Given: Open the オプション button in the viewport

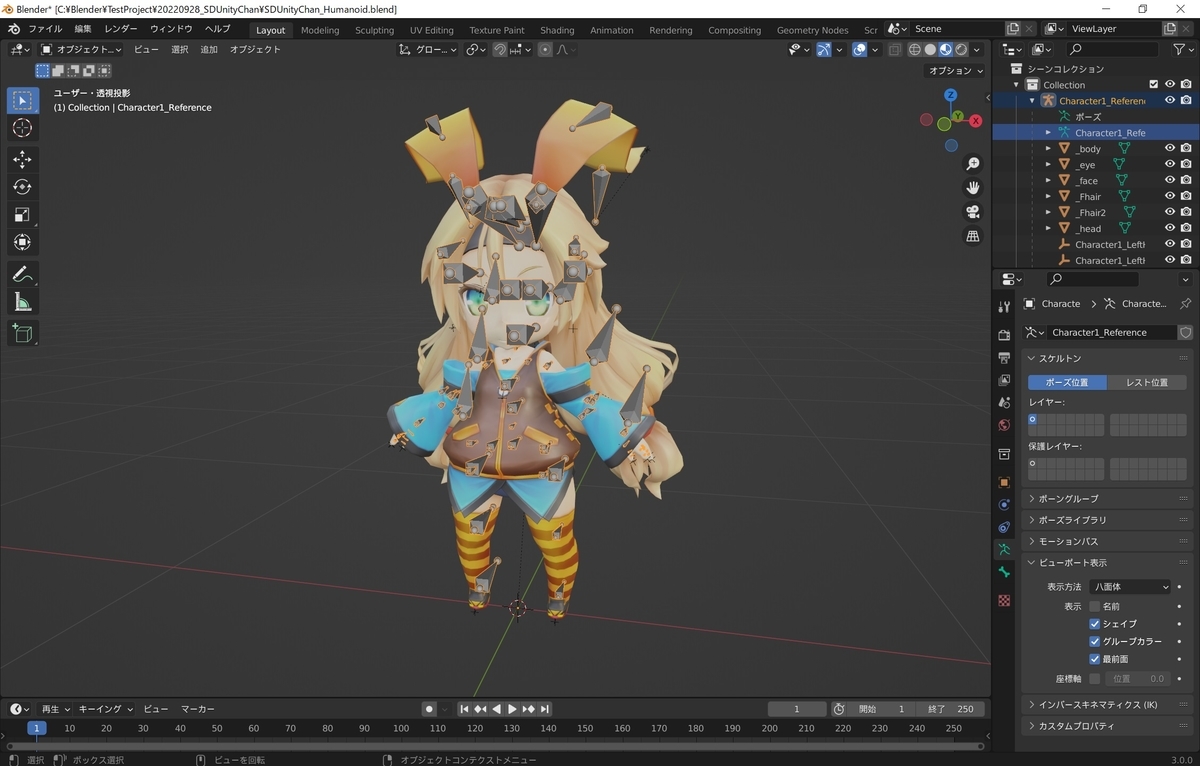Looking at the screenshot, I should point(955,71).
